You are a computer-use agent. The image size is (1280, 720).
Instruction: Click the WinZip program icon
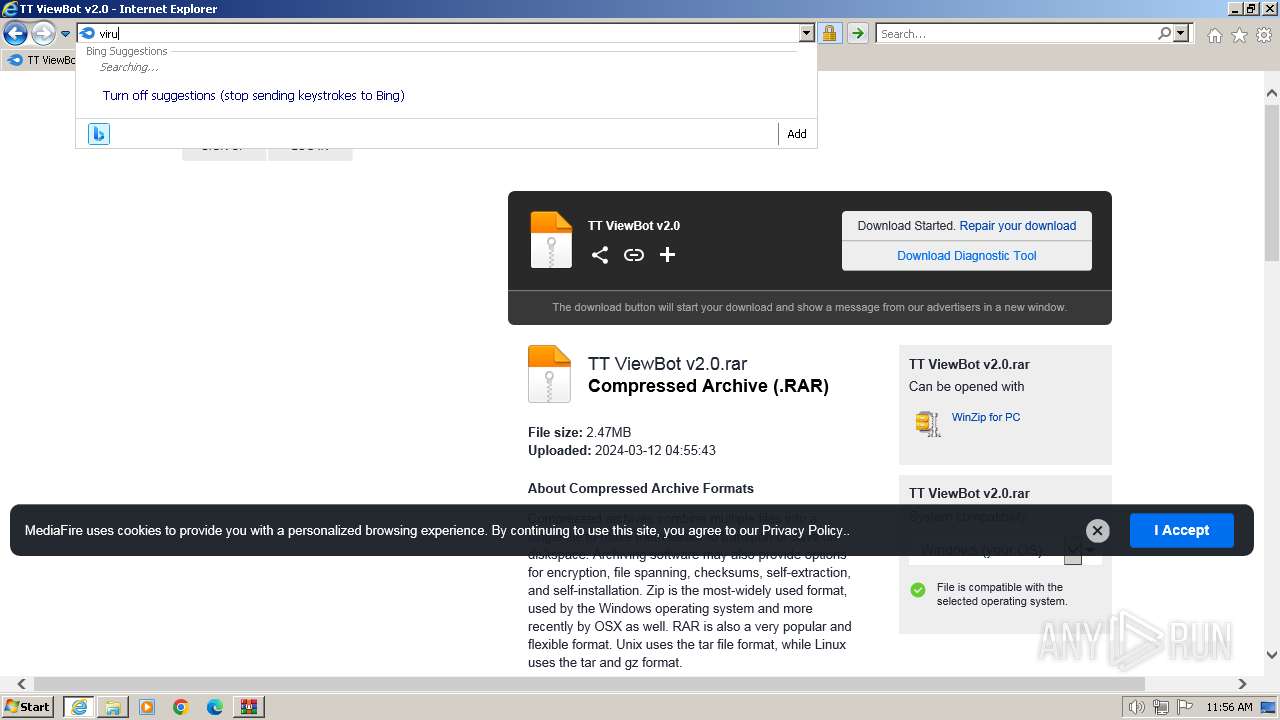pyautogui.click(x=928, y=423)
